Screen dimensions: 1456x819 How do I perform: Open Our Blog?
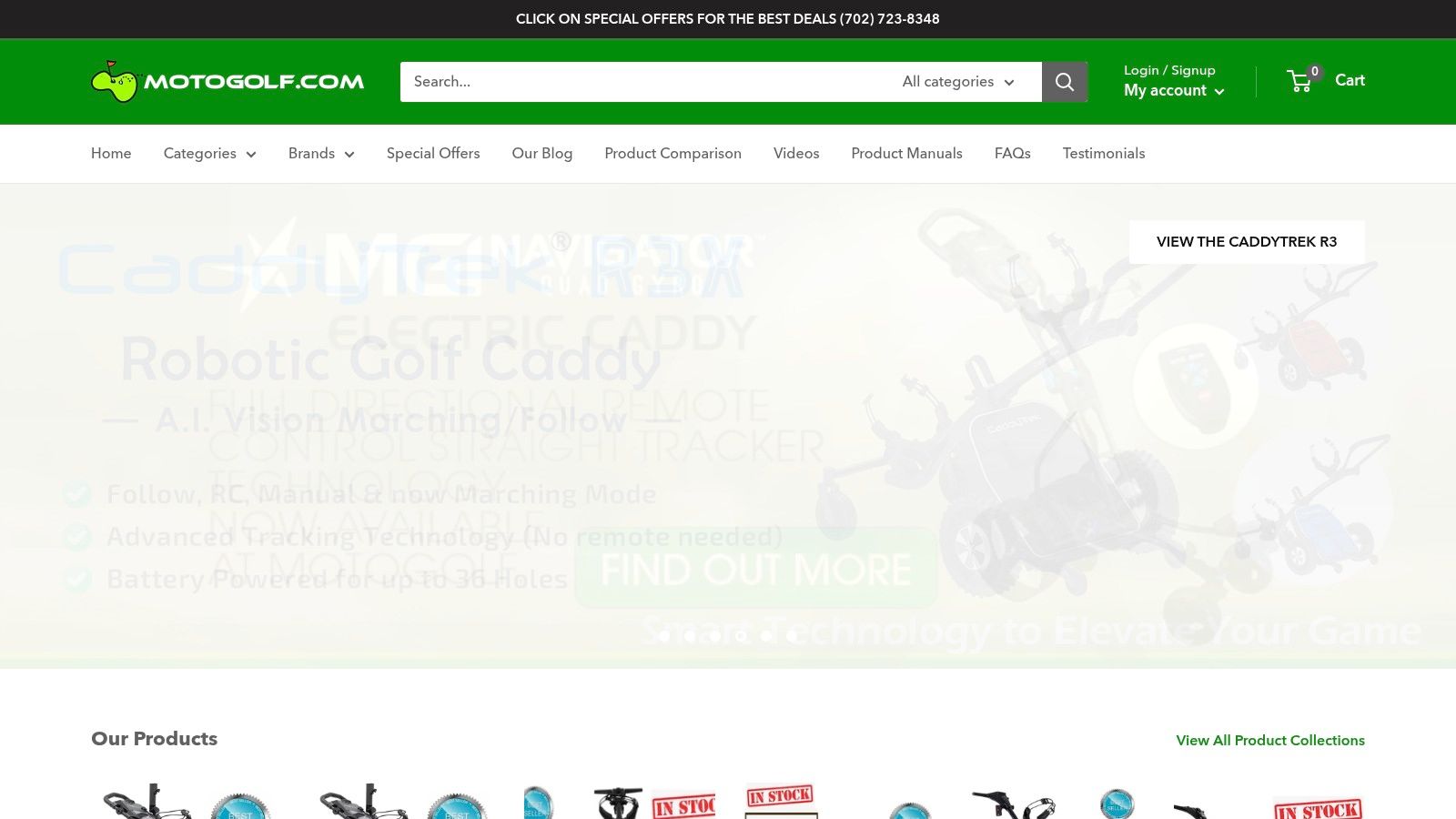[542, 154]
